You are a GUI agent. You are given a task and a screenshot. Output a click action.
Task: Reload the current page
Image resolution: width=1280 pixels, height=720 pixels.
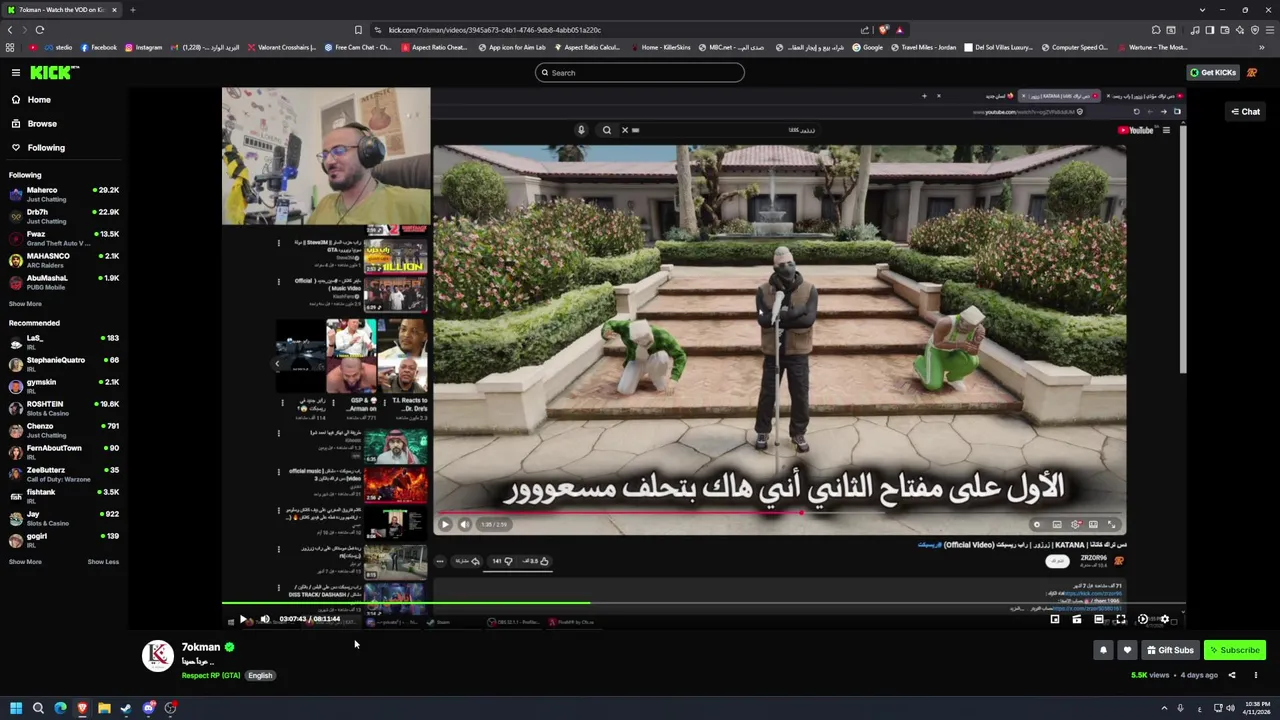40,30
